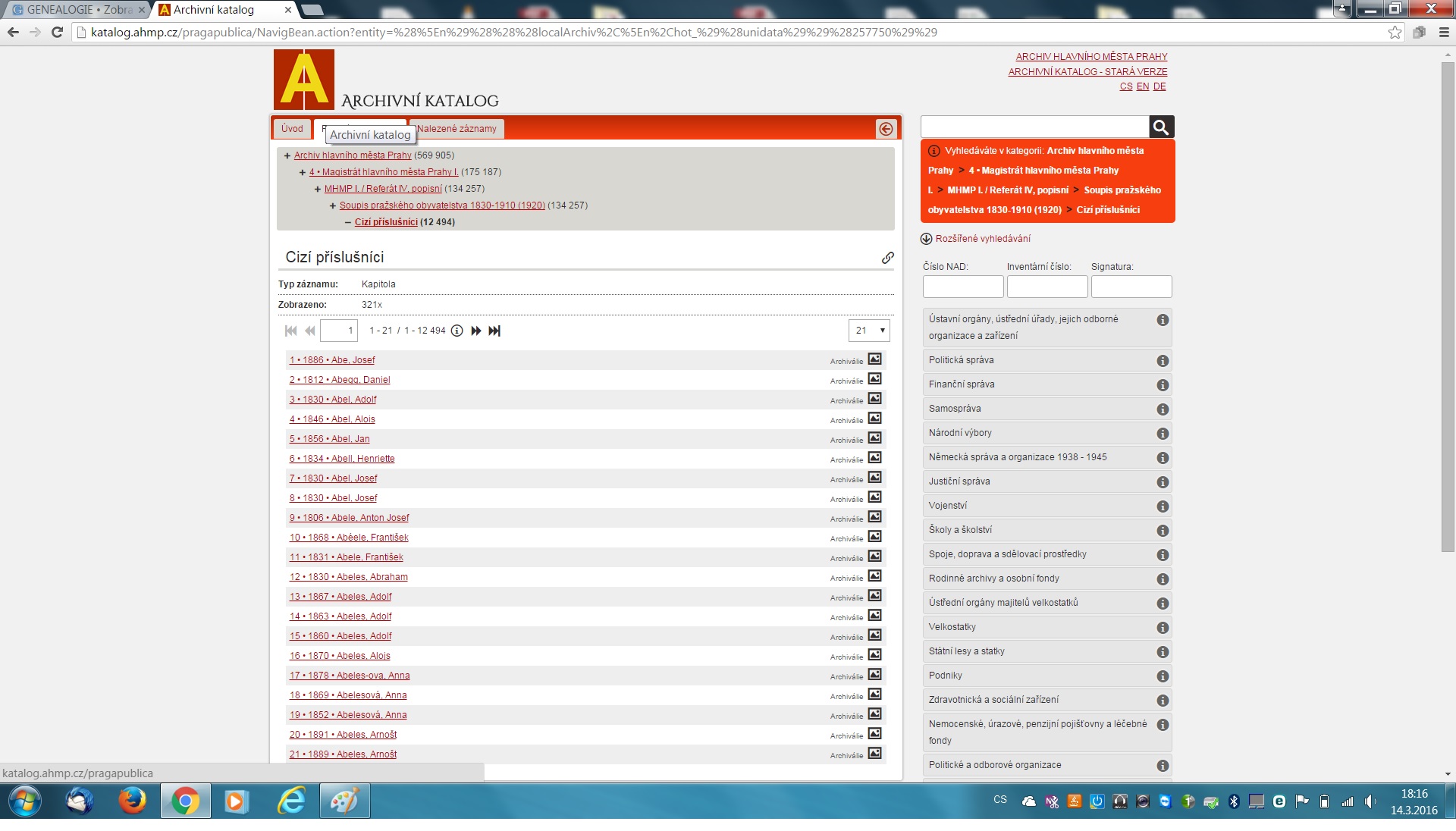Viewport: 1456px width, 831px height.
Task: Click info icon next to record count
Action: click(457, 331)
